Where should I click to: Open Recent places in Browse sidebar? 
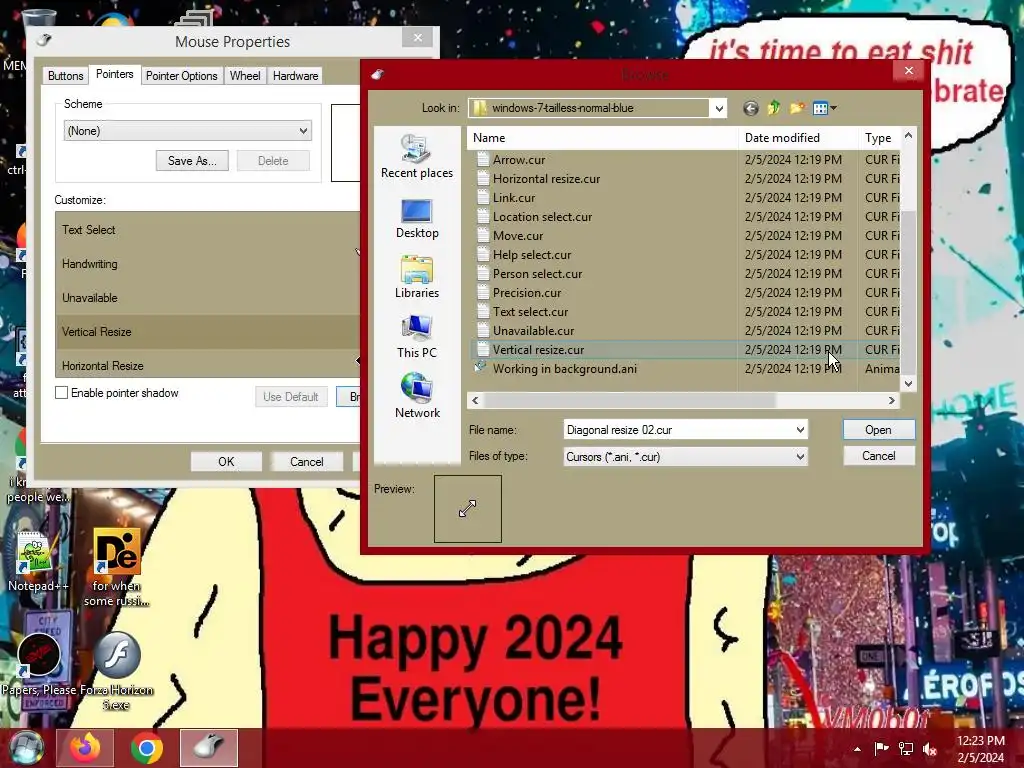click(x=417, y=156)
